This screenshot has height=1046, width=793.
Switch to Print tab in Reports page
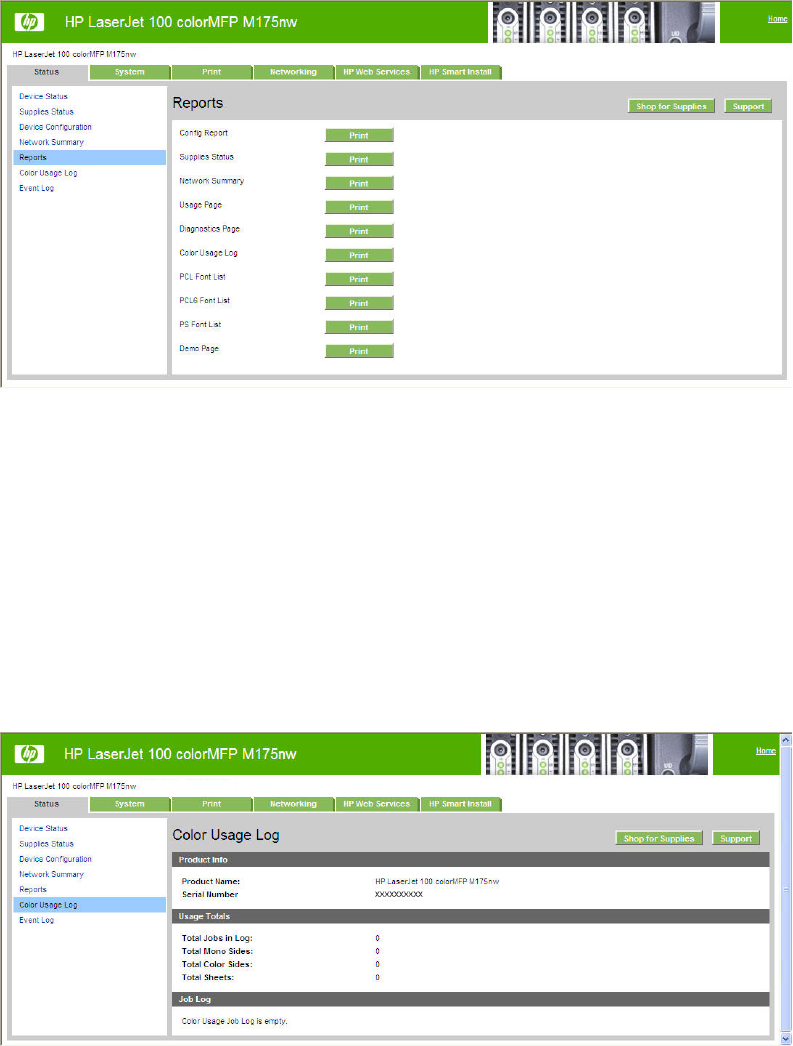tap(211, 72)
